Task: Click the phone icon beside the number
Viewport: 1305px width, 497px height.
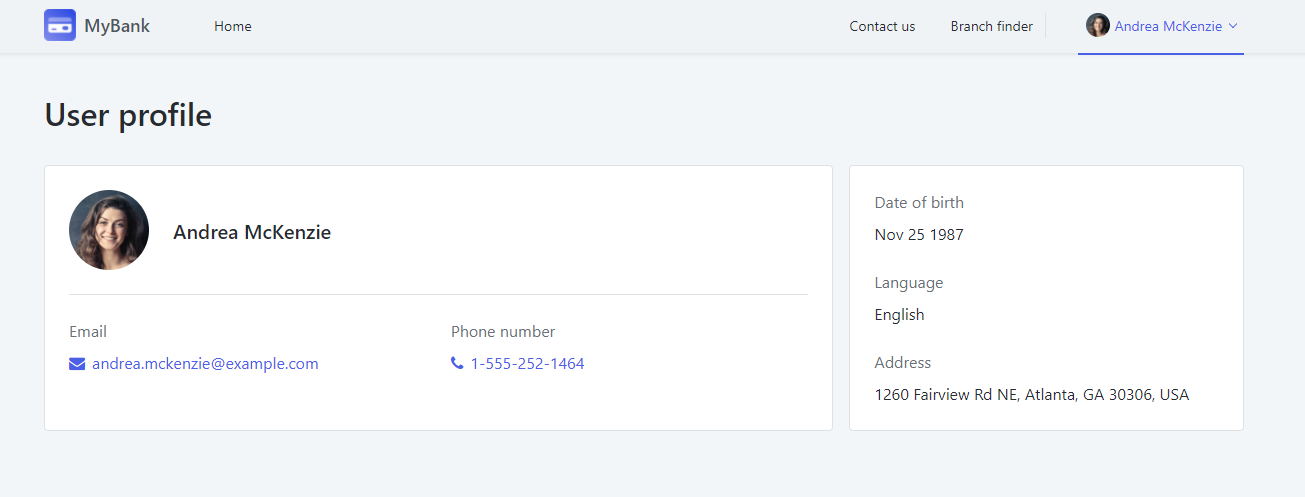Action: tap(457, 363)
